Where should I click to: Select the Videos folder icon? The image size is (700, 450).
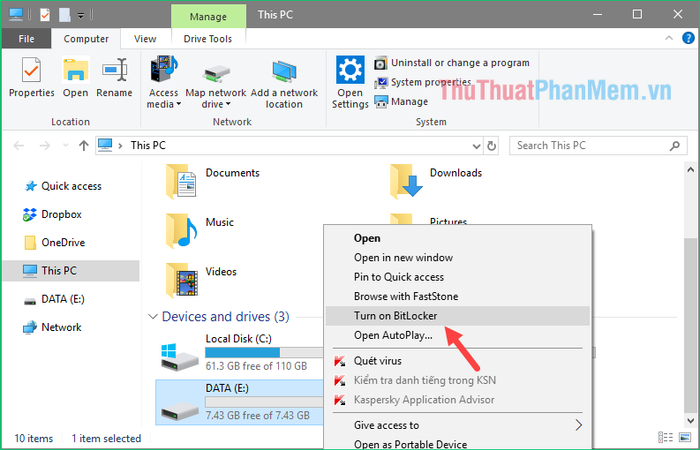point(182,280)
